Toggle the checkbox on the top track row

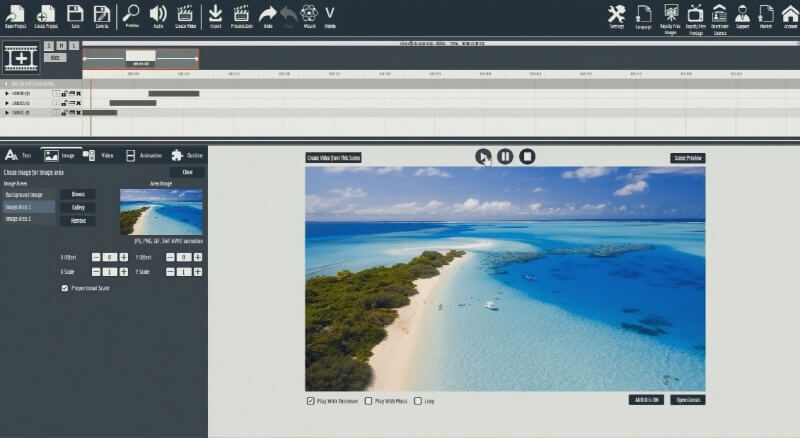56,93
